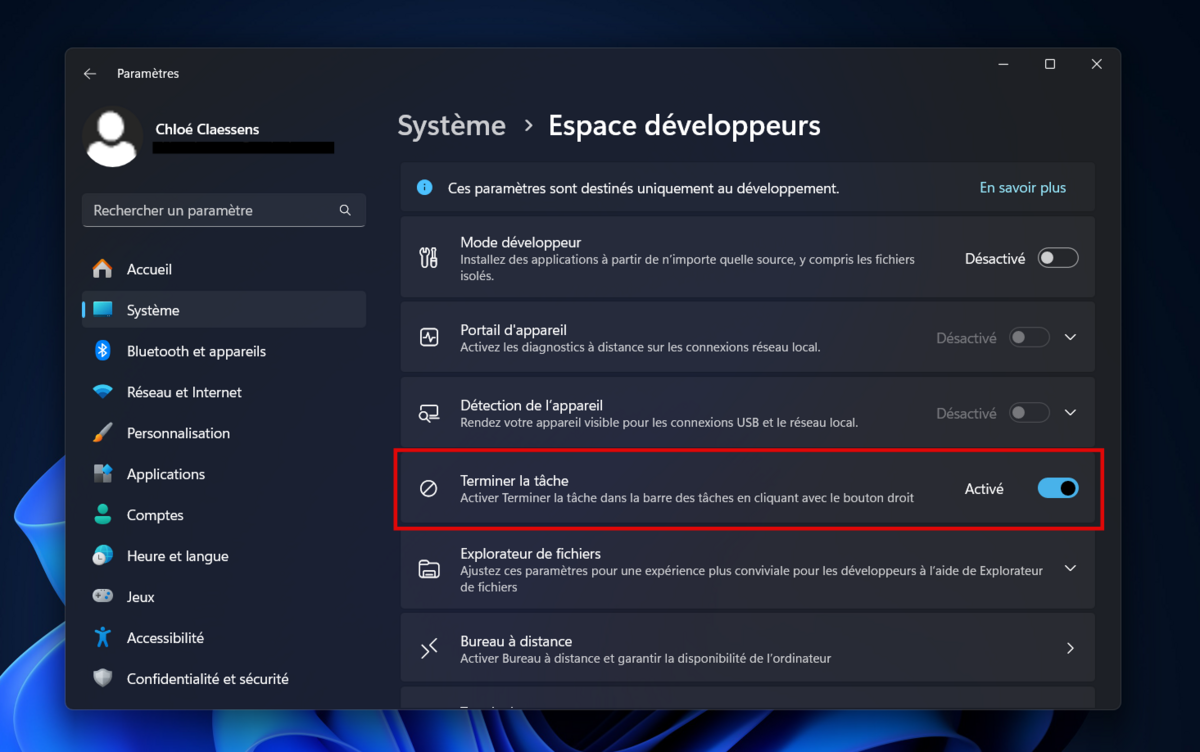Disable the Terminer la tâche toggle
This screenshot has width=1200, height=752.
coord(1058,489)
